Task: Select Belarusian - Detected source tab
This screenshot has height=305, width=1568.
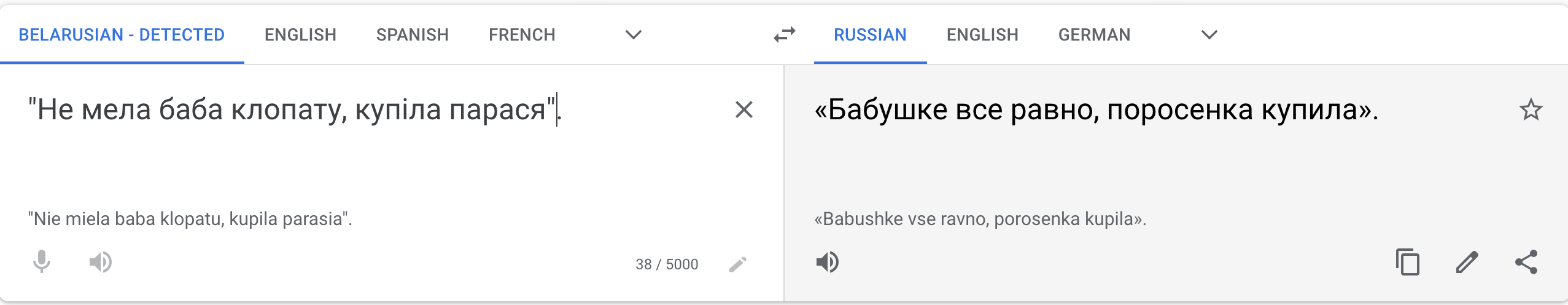Action: coord(122,34)
